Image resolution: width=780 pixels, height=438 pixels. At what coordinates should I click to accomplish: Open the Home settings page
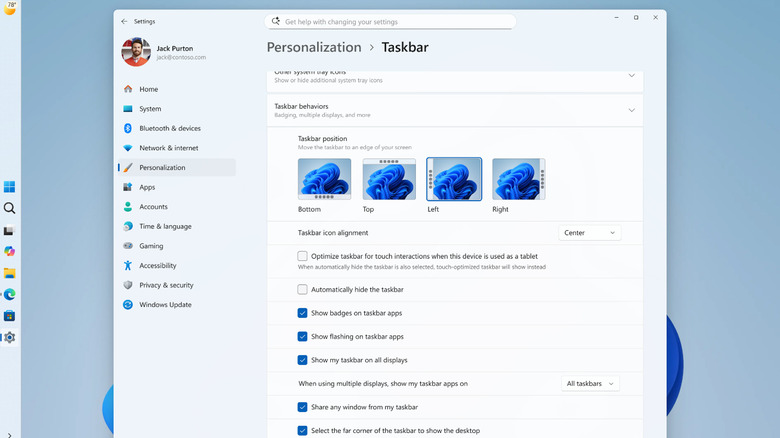tap(177, 89)
